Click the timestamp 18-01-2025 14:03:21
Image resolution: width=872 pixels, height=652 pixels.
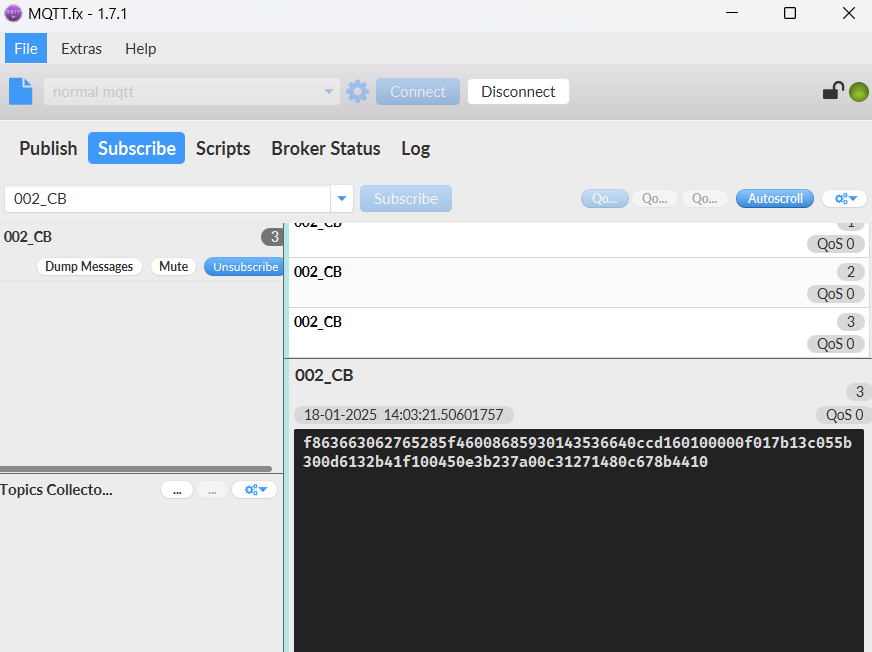click(x=403, y=415)
